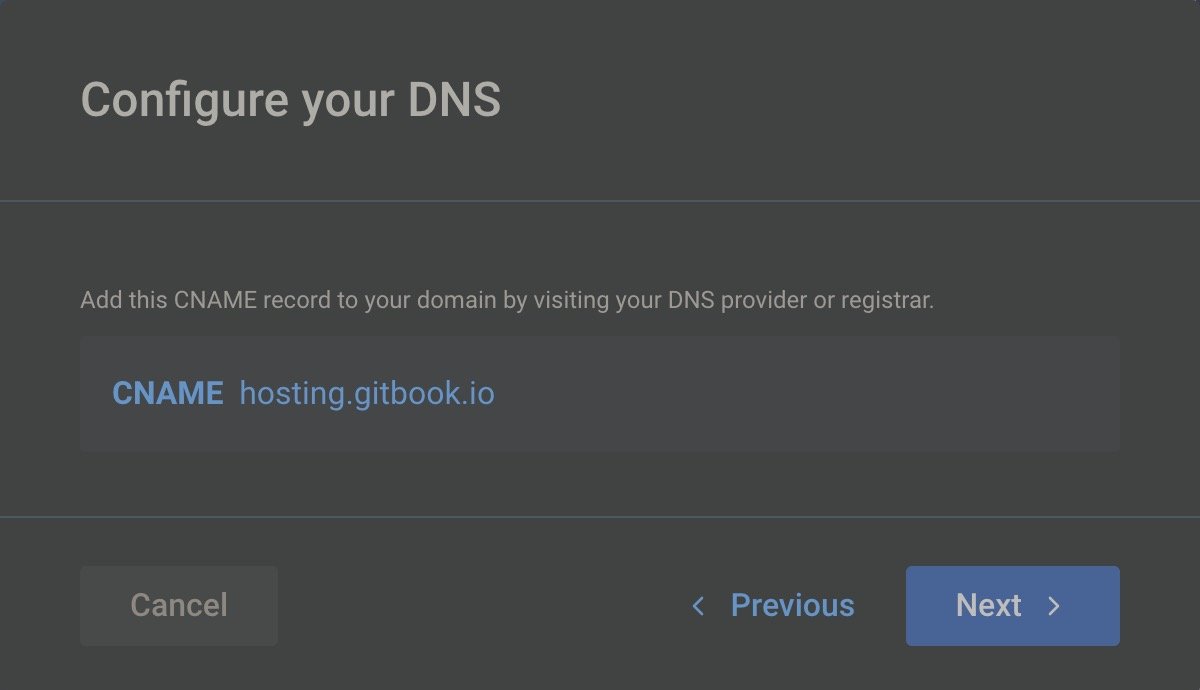
Task: Go to the Next step
Action: pos(1011,606)
